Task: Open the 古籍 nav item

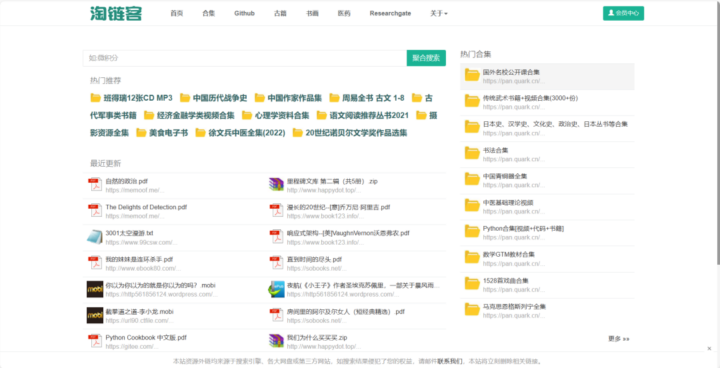Action: click(280, 13)
